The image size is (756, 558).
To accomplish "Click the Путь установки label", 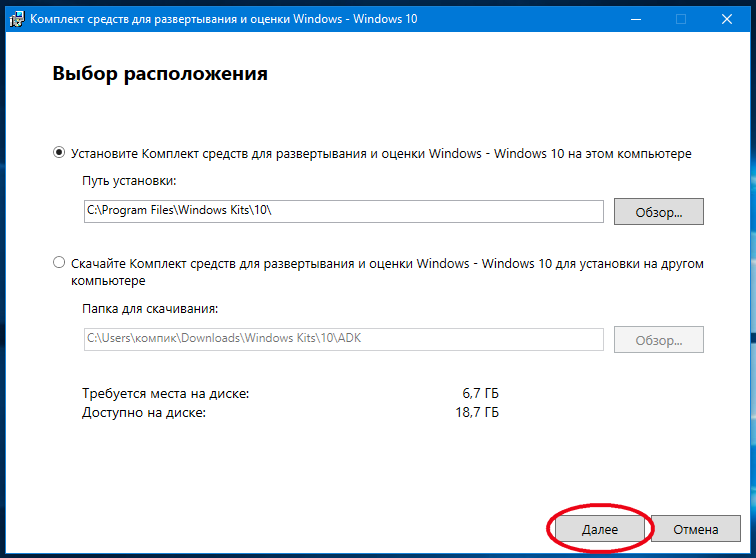I will (129, 181).
